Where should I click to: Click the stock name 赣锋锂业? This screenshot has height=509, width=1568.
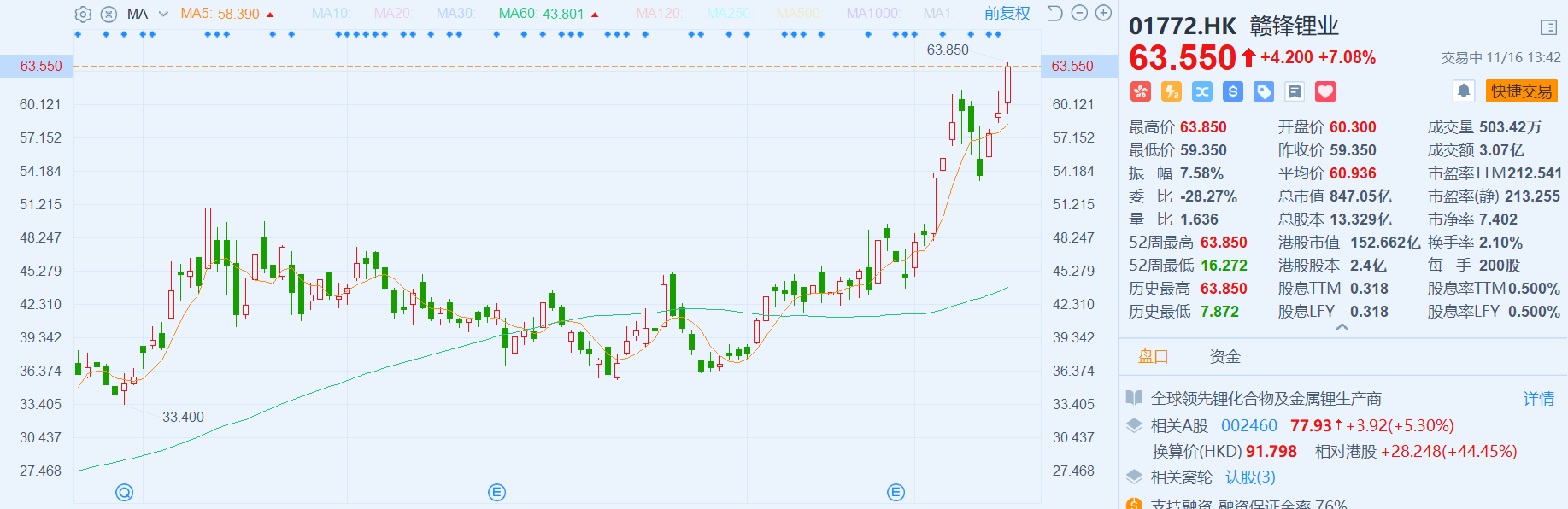click(x=1294, y=26)
